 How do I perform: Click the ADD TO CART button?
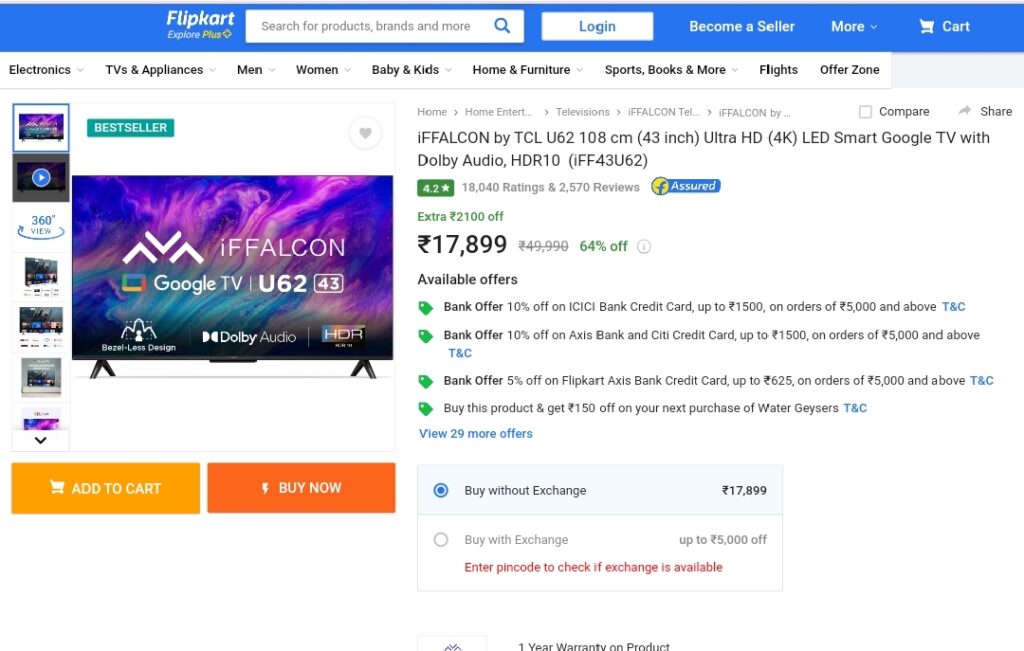coord(106,488)
